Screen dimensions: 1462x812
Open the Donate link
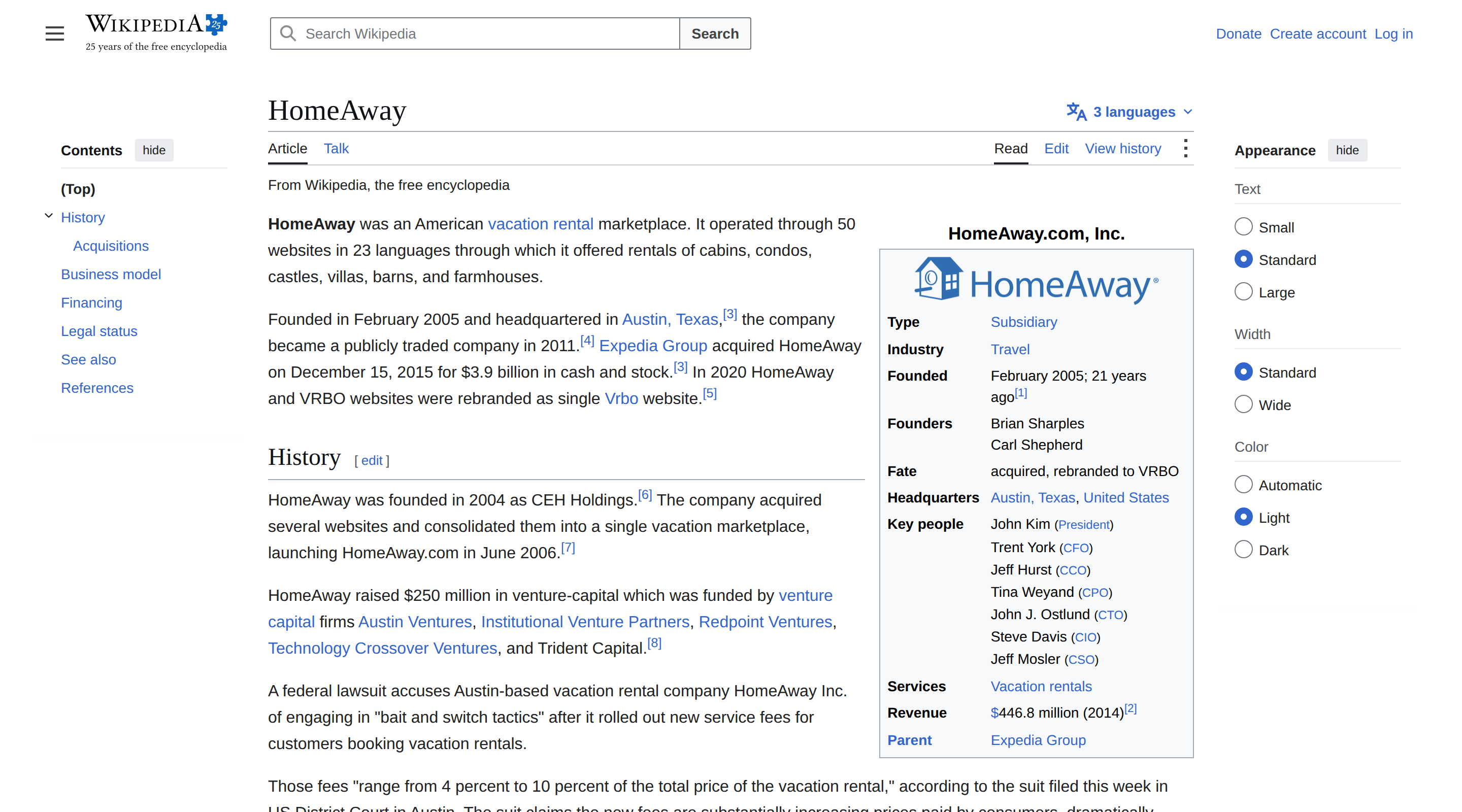pos(1239,34)
